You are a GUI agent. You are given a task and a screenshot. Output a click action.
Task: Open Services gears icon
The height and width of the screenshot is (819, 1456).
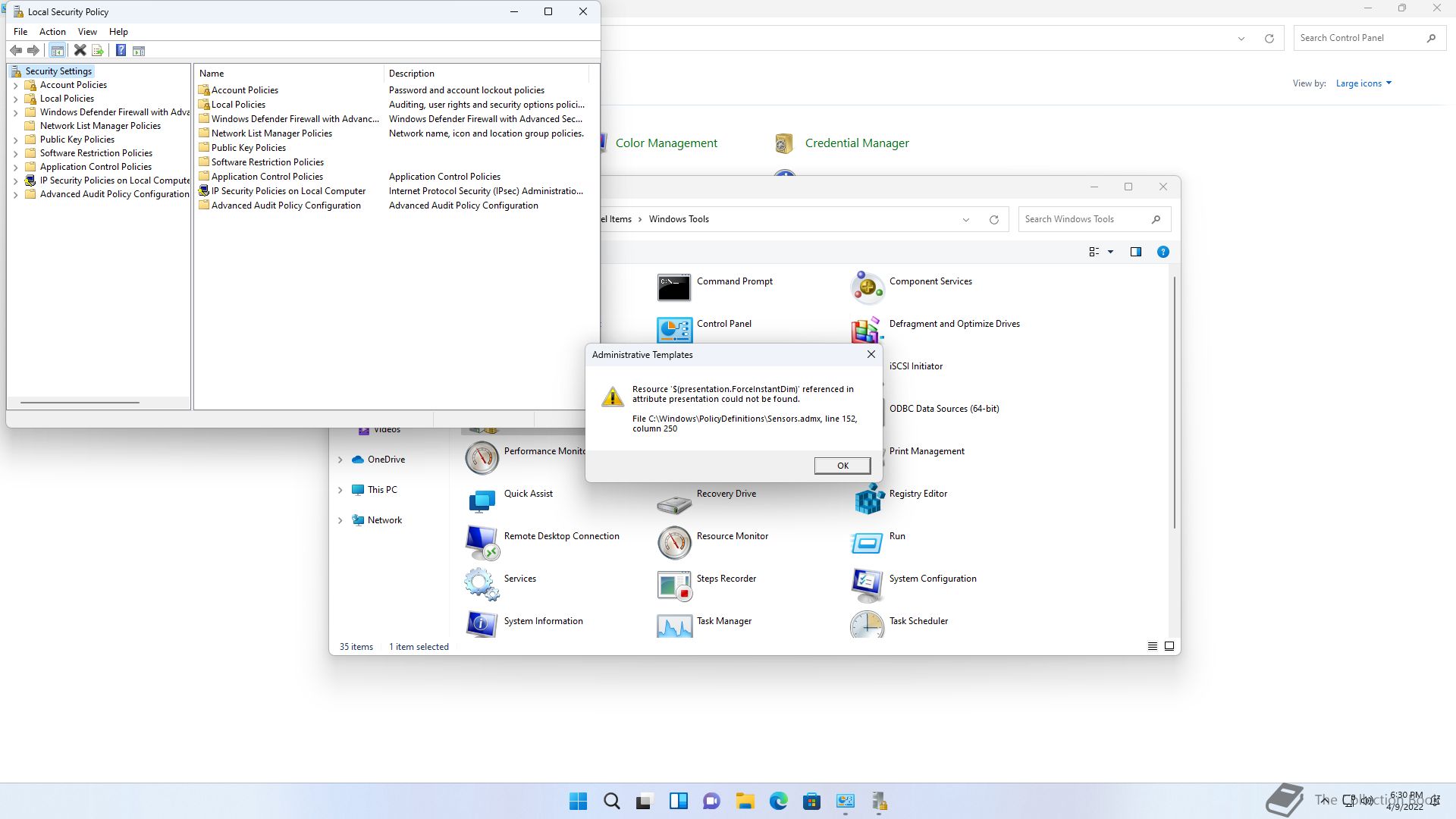point(482,585)
